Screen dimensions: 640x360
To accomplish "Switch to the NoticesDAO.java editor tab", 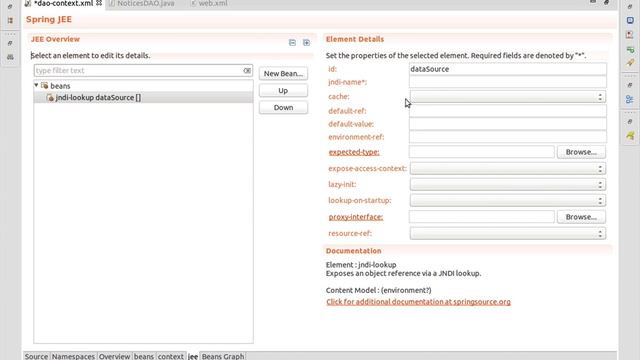I will coord(142,3).
